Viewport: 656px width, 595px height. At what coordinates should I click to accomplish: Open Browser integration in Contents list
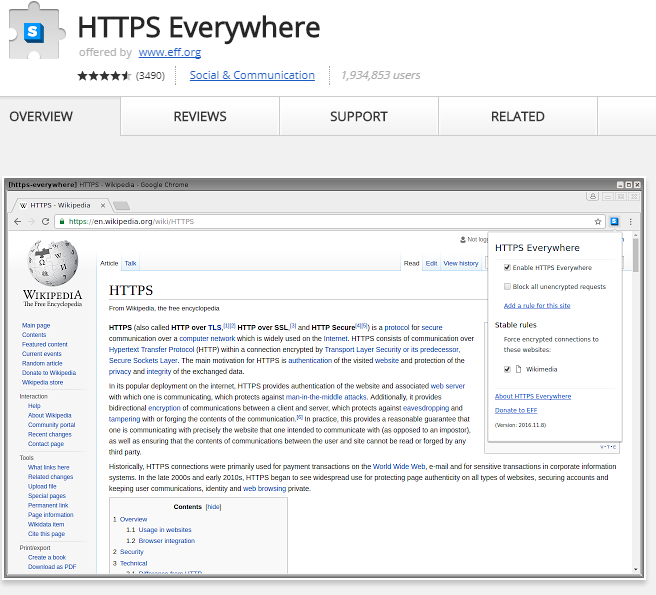167,541
